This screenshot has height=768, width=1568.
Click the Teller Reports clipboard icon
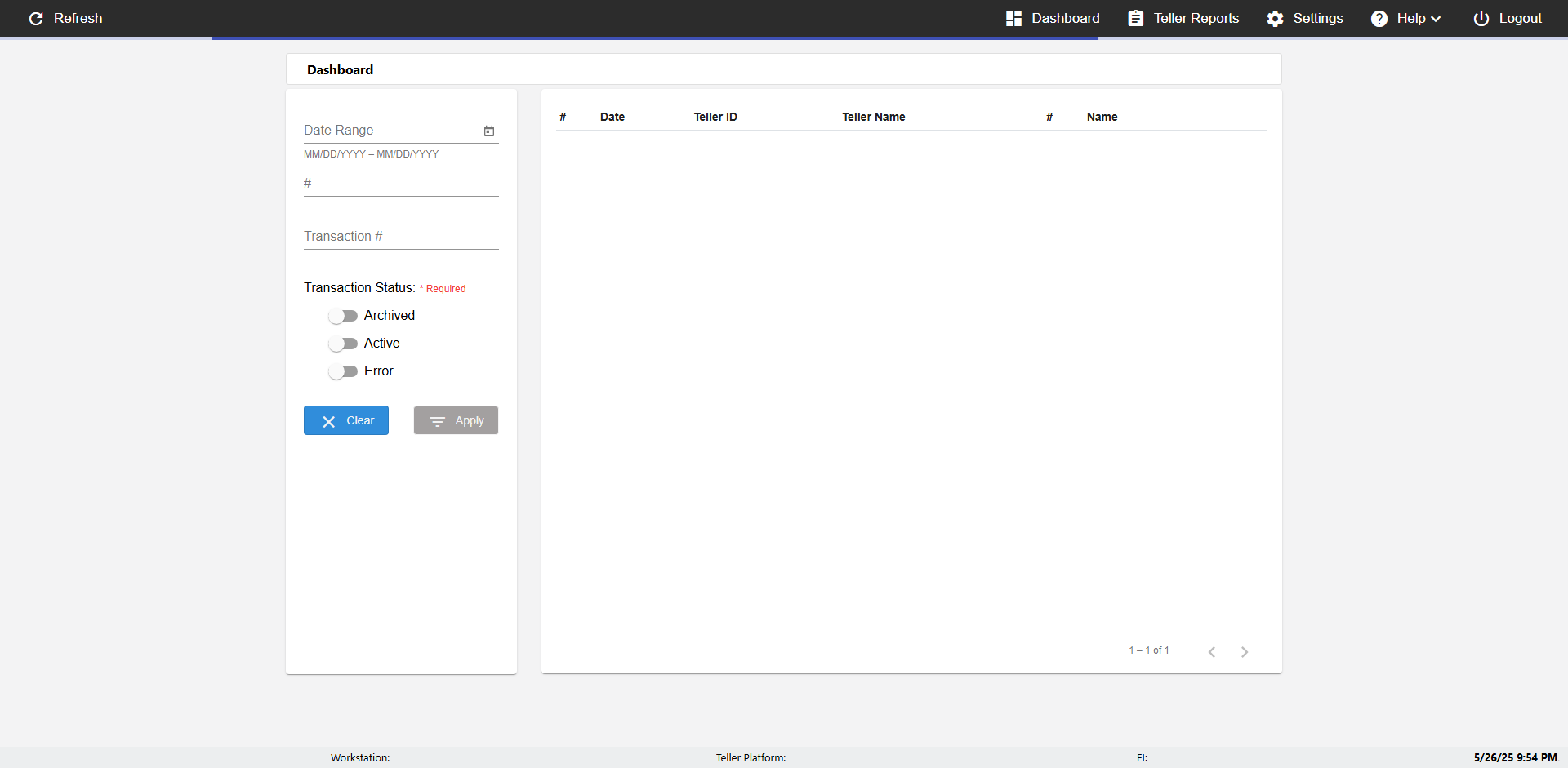(1135, 19)
